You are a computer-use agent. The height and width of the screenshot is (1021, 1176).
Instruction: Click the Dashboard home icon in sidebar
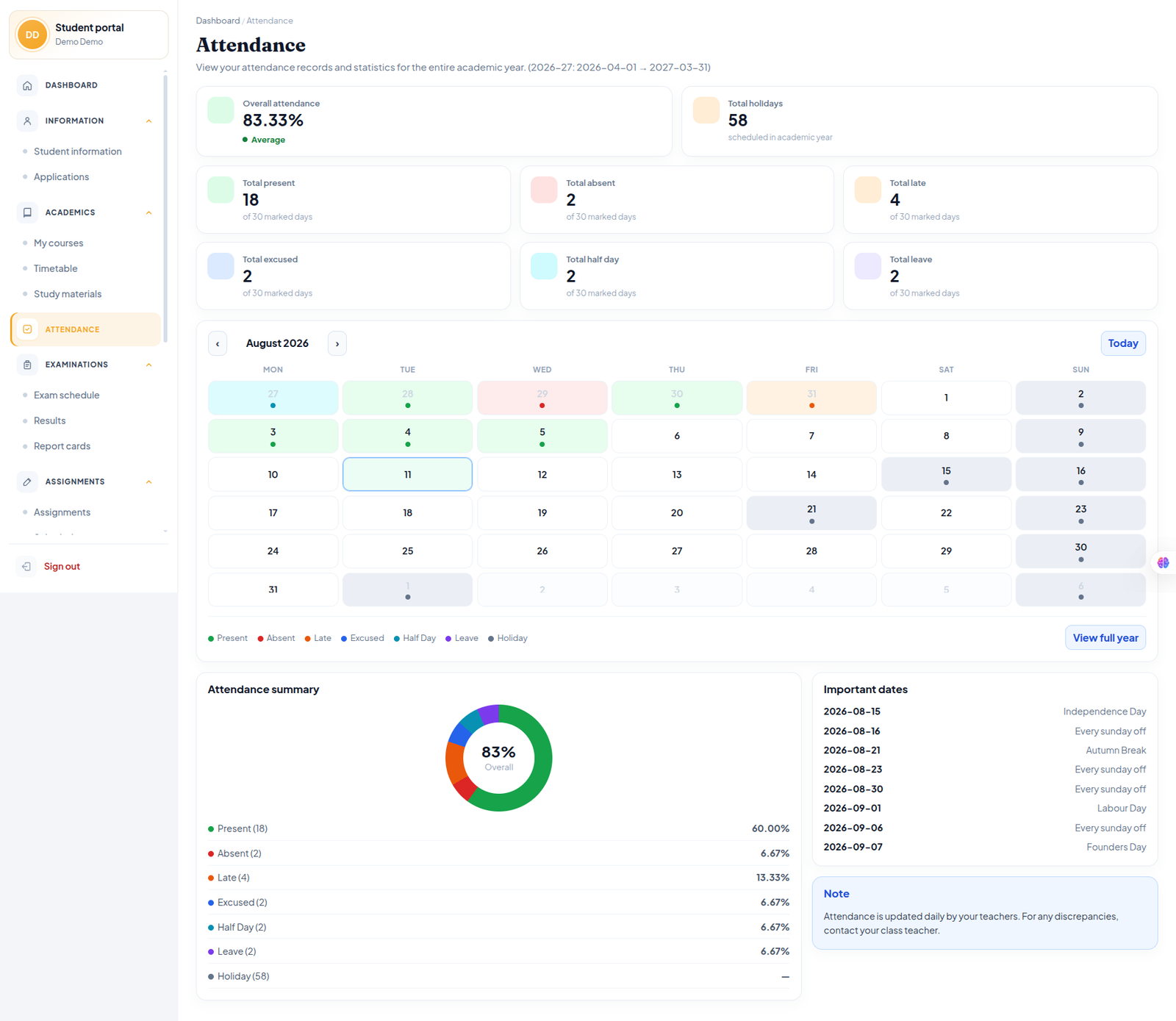pyautogui.click(x=27, y=85)
